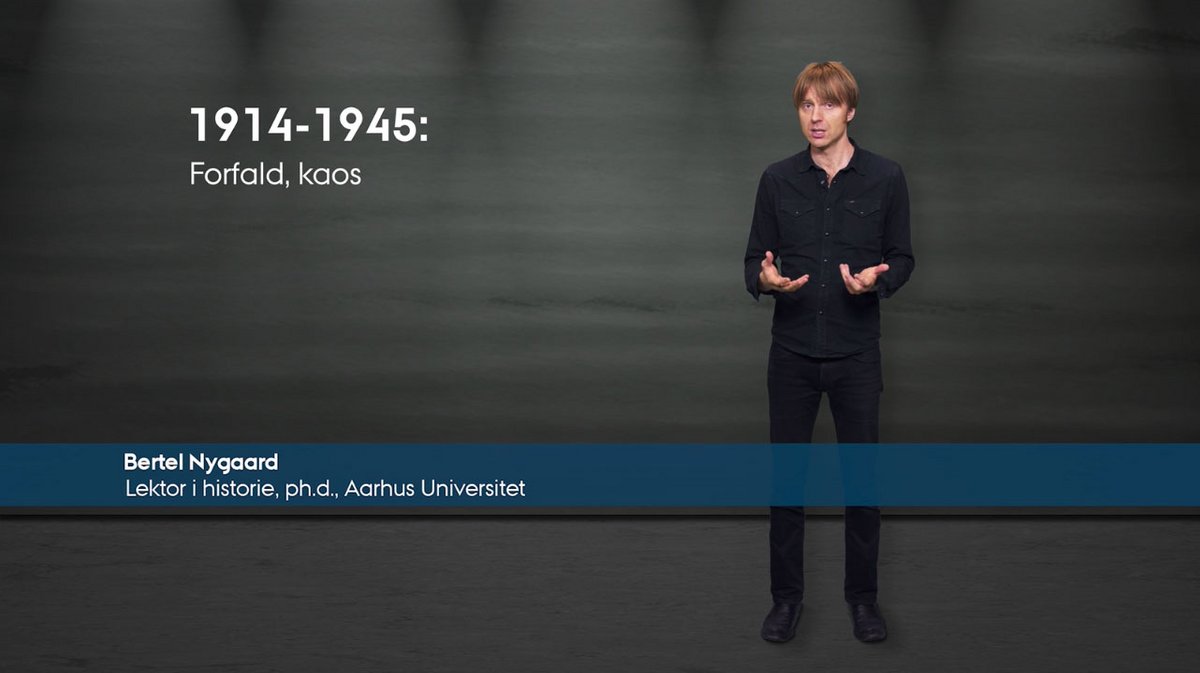Click the presenter's shoe on the left
The height and width of the screenshot is (673, 1200).
tap(781, 621)
